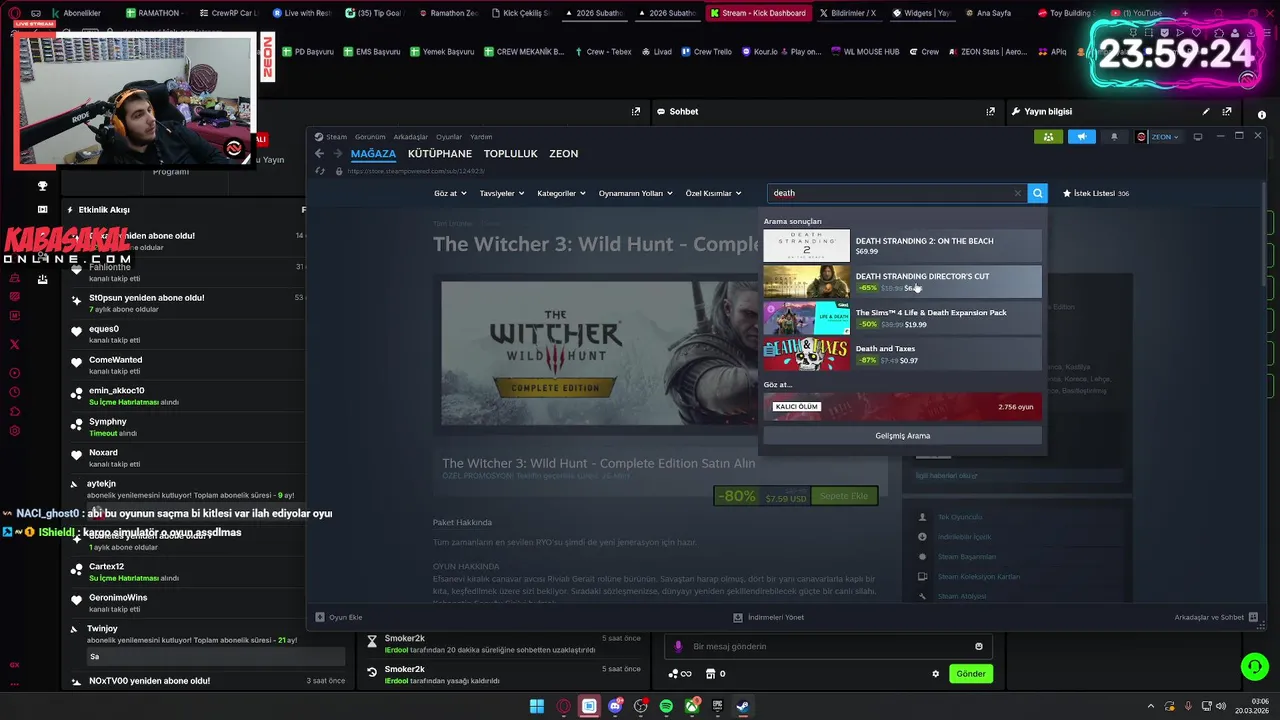This screenshot has width=1280, height=720.
Task: Click İstek Listesi wishlist star
Action: tap(1067, 193)
